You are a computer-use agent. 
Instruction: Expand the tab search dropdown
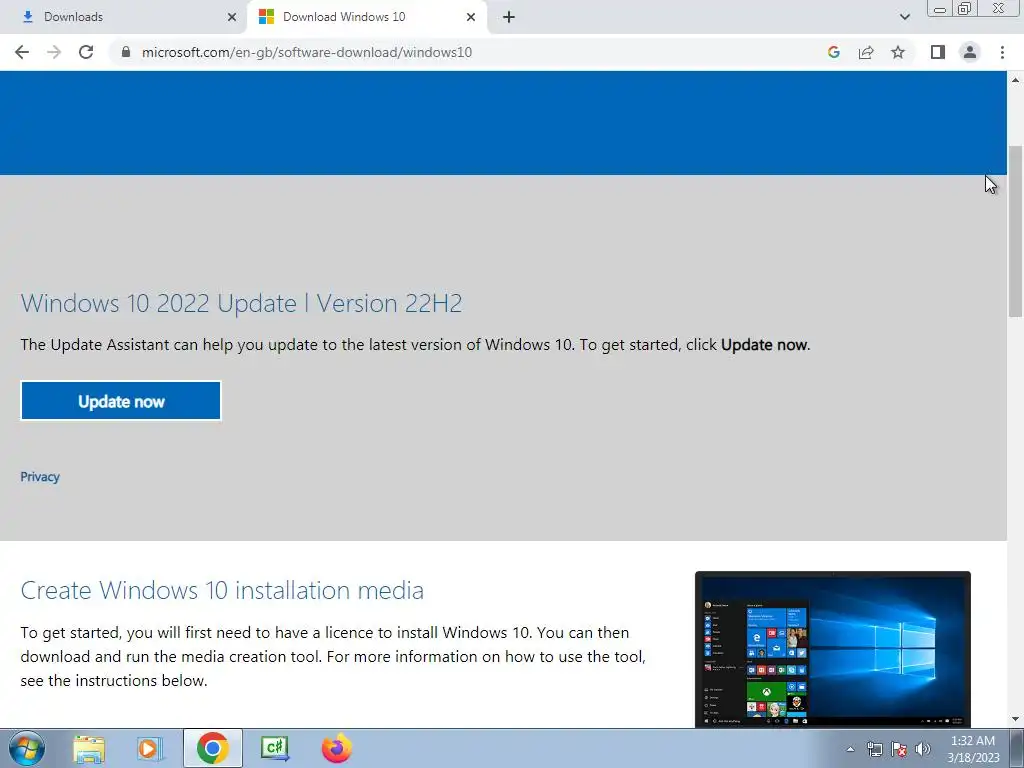[x=904, y=17]
